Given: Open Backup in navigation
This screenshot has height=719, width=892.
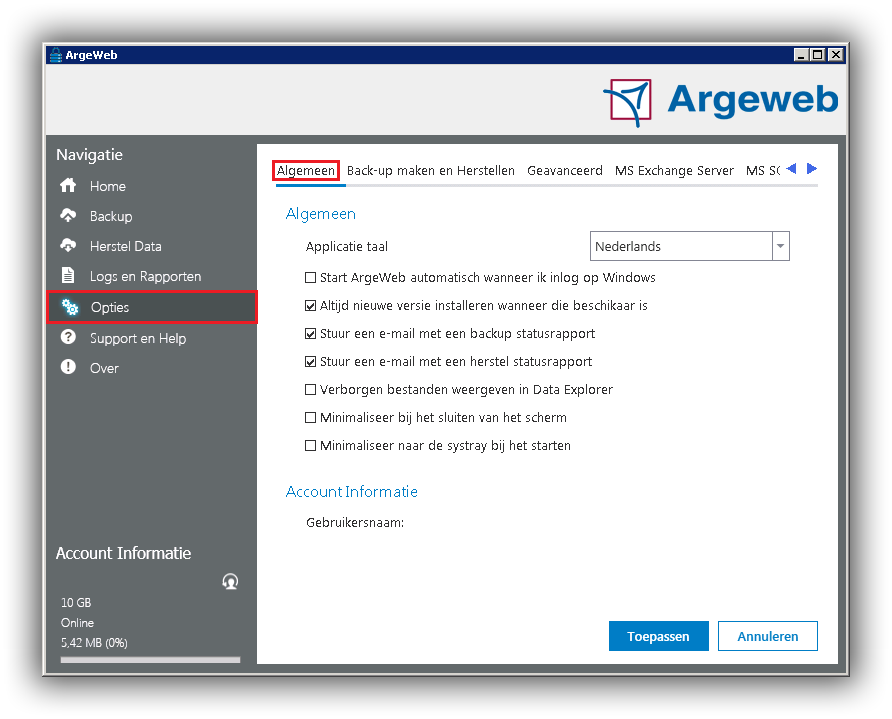Looking at the screenshot, I should coord(111,216).
